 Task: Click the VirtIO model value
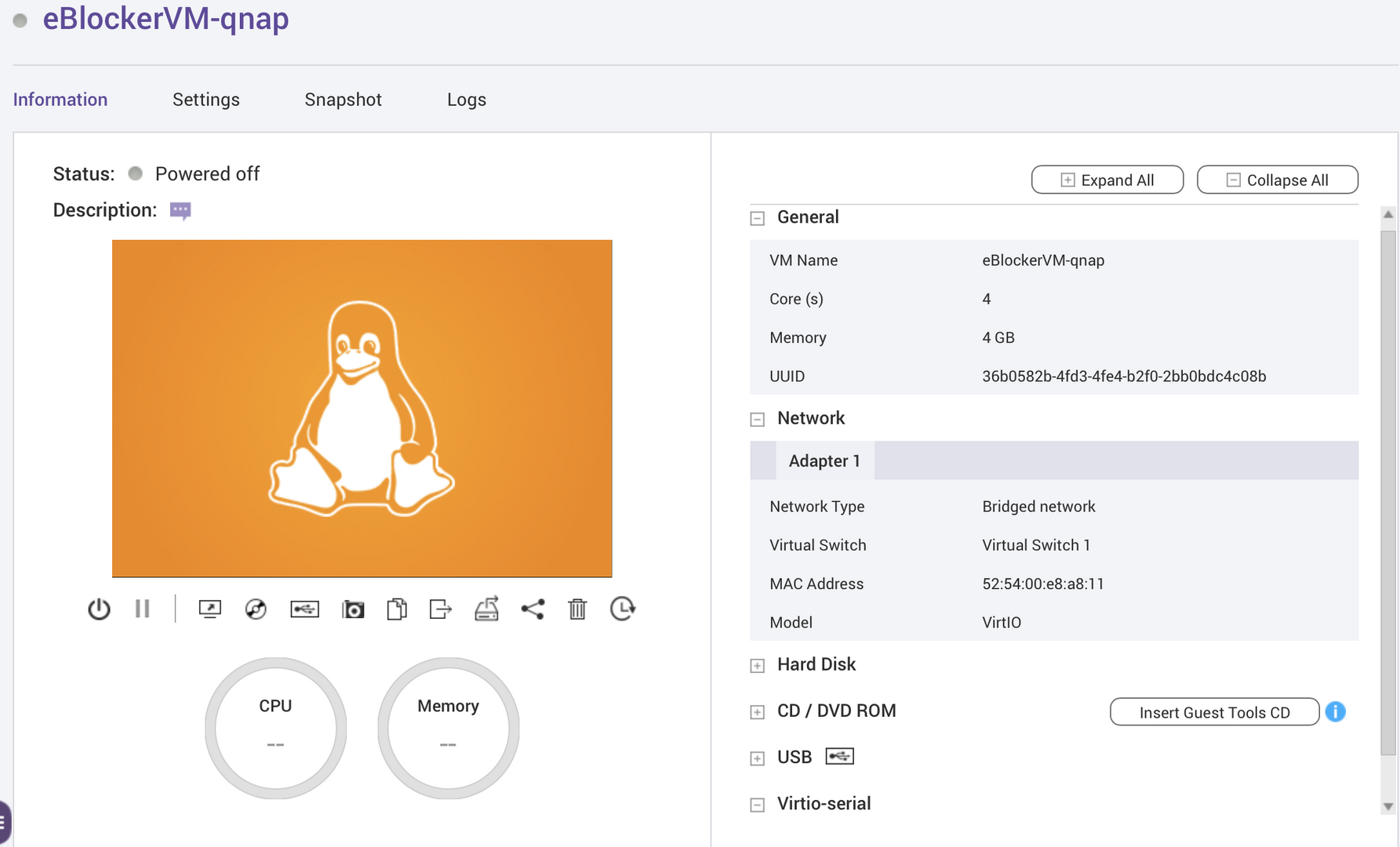[x=1002, y=623]
